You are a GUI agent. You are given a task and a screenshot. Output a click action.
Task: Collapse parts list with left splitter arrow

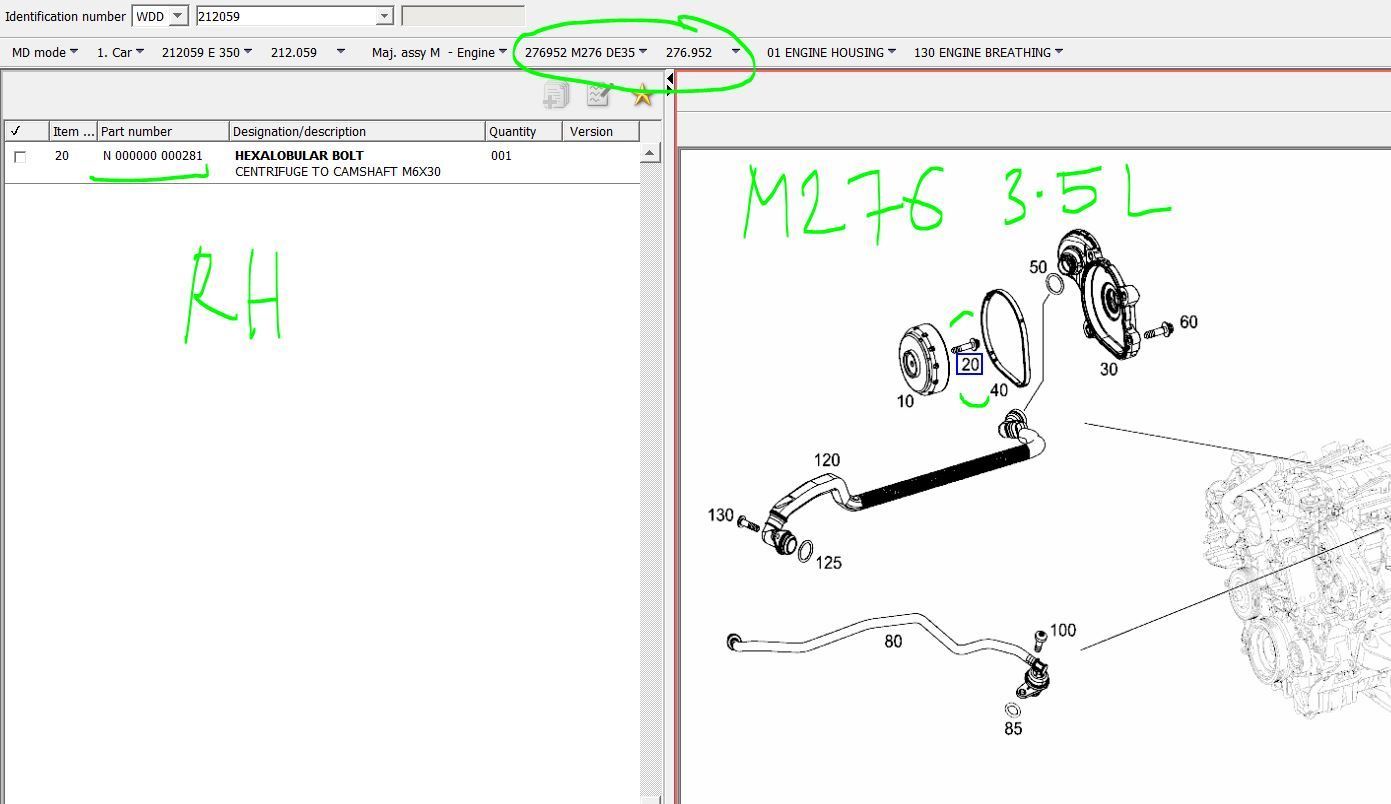click(x=670, y=79)
